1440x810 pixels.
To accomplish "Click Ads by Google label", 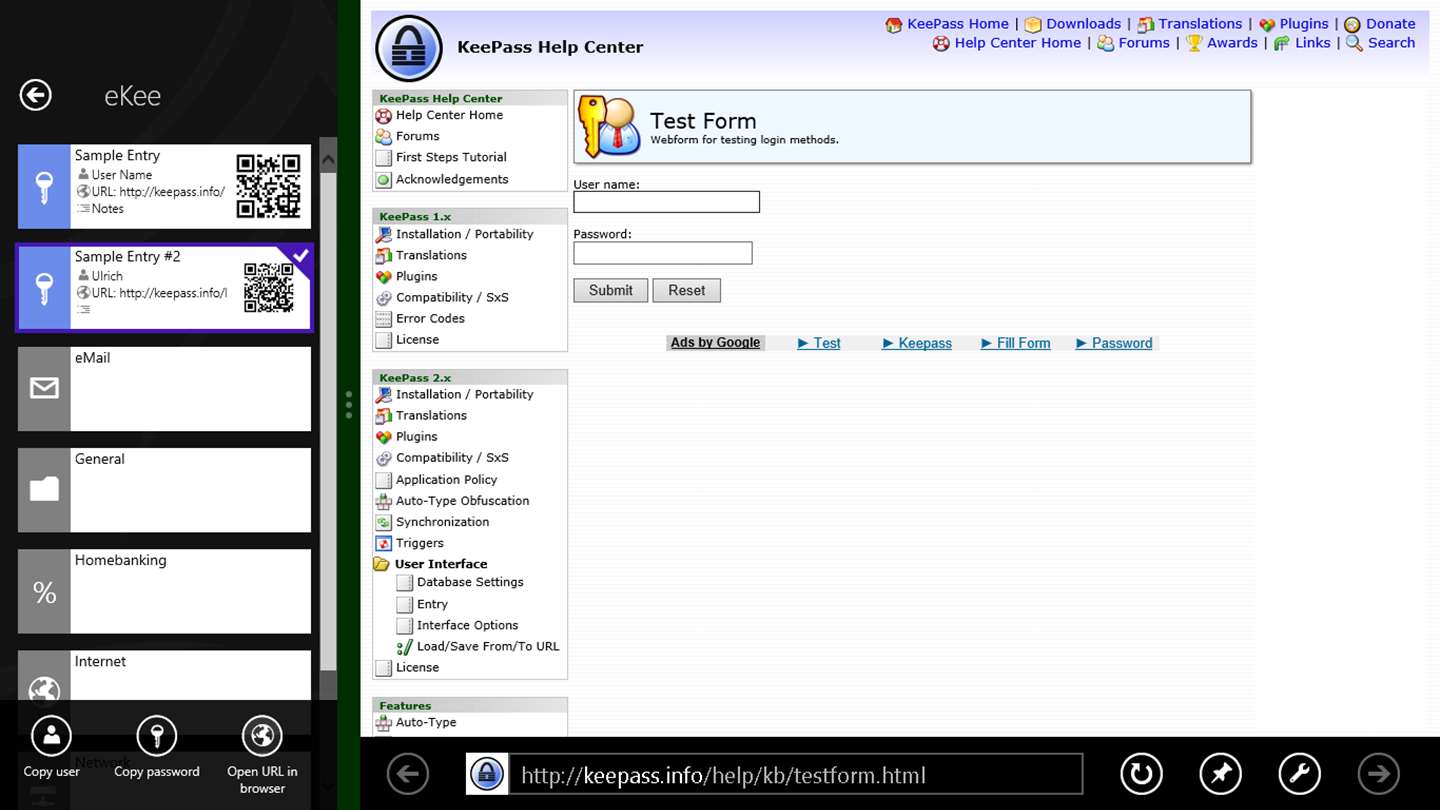I will (715, 343).
